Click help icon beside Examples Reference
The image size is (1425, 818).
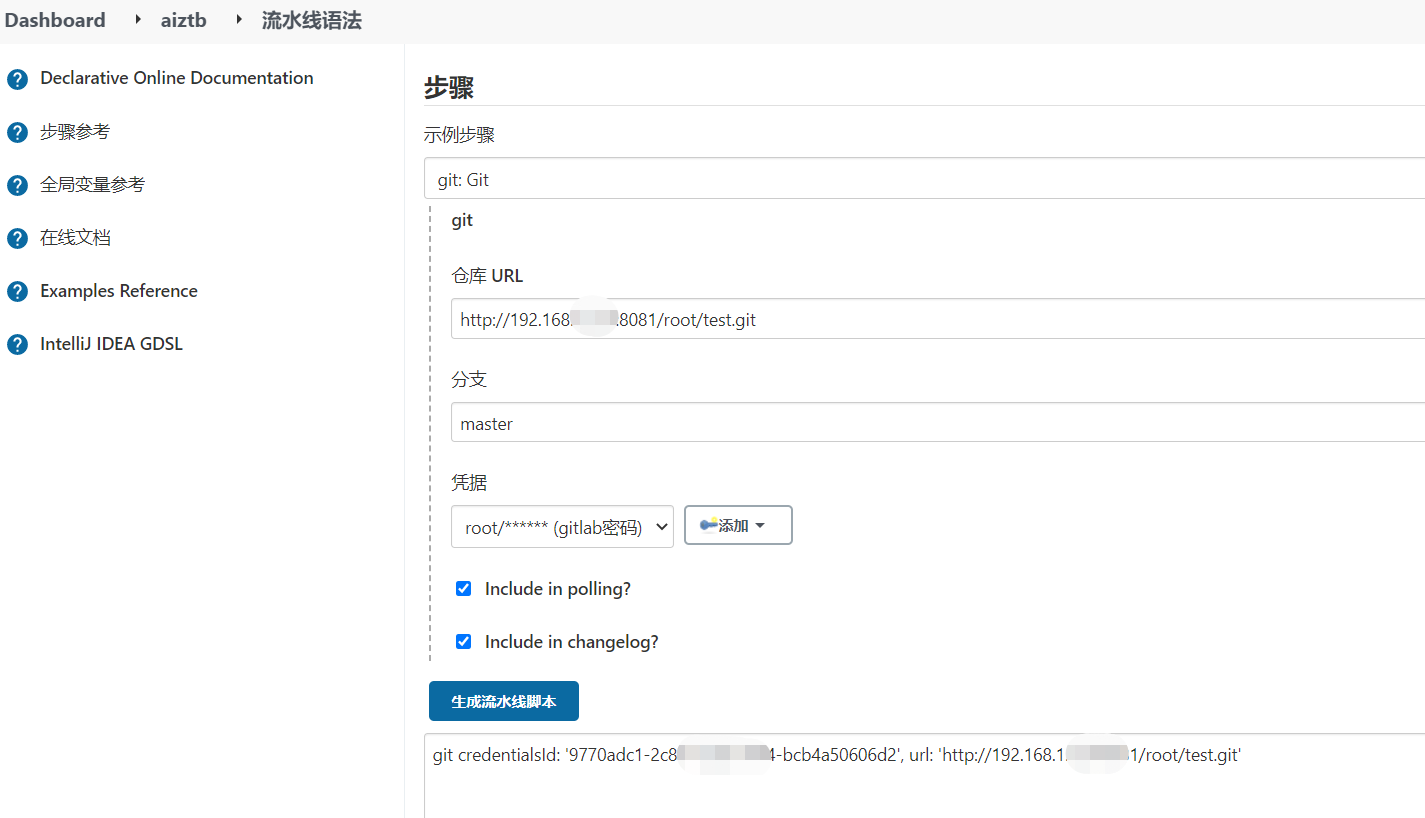17,291
